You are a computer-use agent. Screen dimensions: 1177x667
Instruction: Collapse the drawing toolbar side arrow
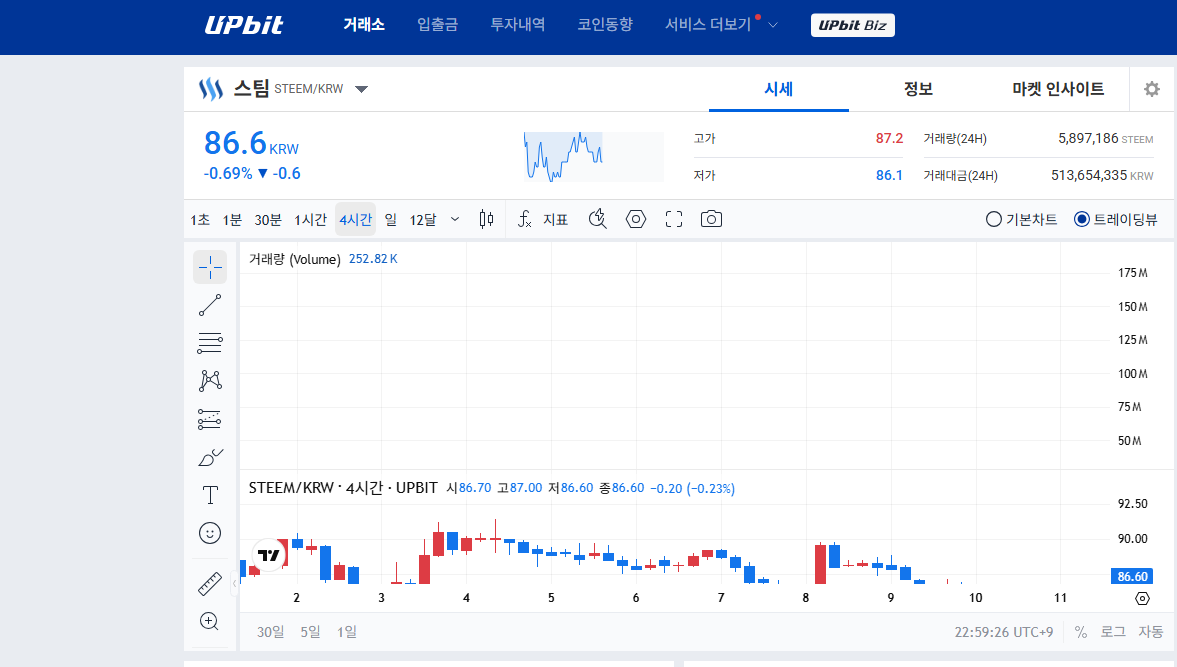234,583
